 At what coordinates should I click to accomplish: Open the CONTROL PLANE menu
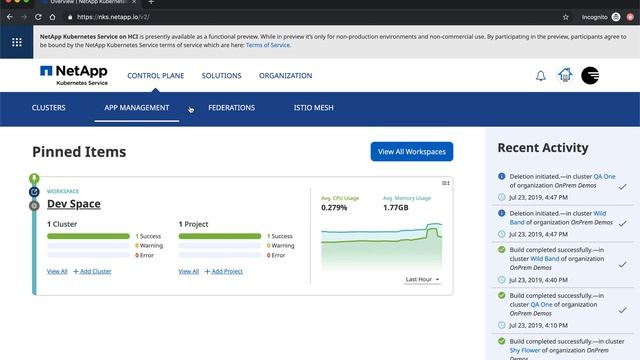(156, 76)
